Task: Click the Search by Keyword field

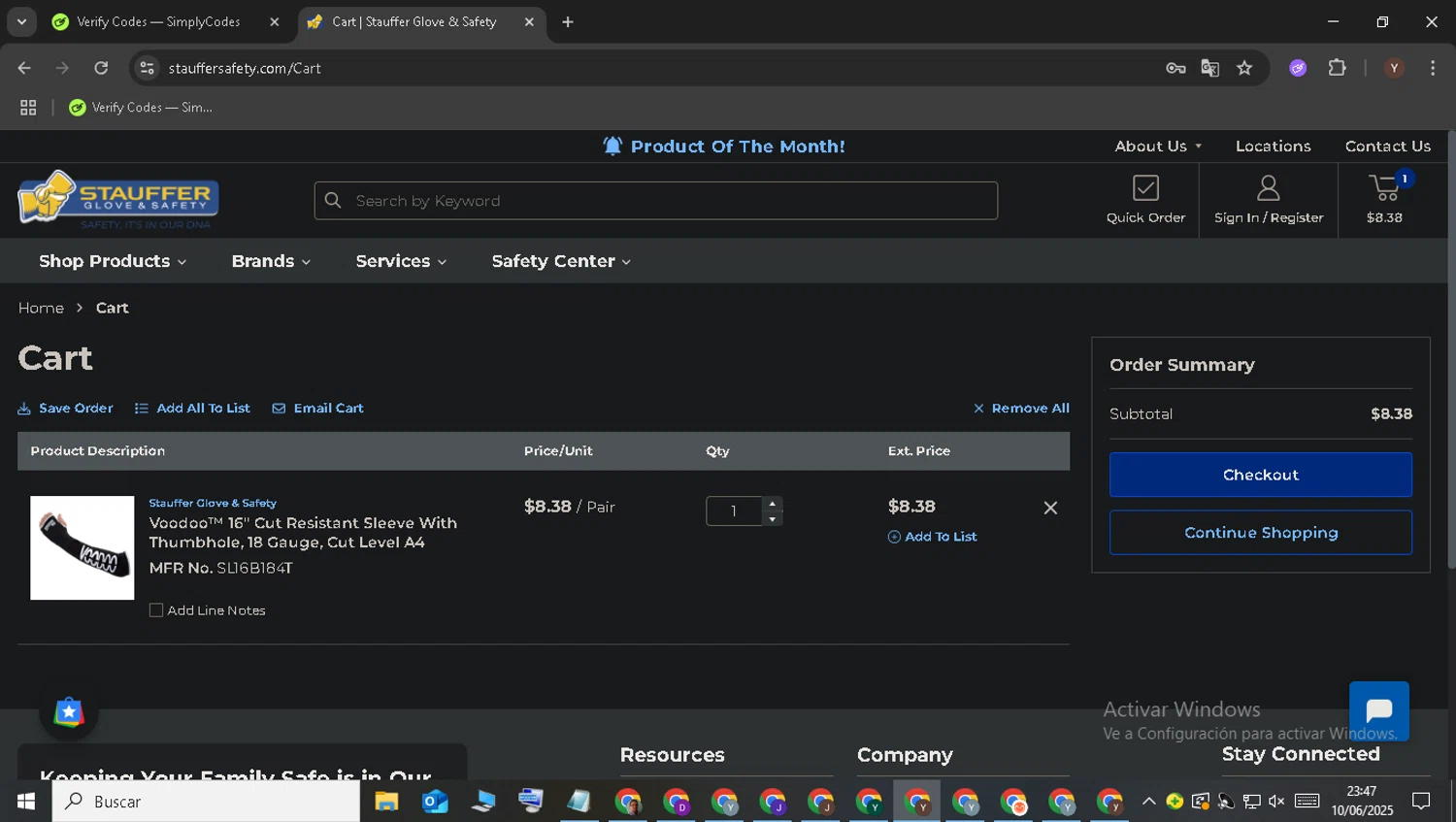Action: (655, 200)
